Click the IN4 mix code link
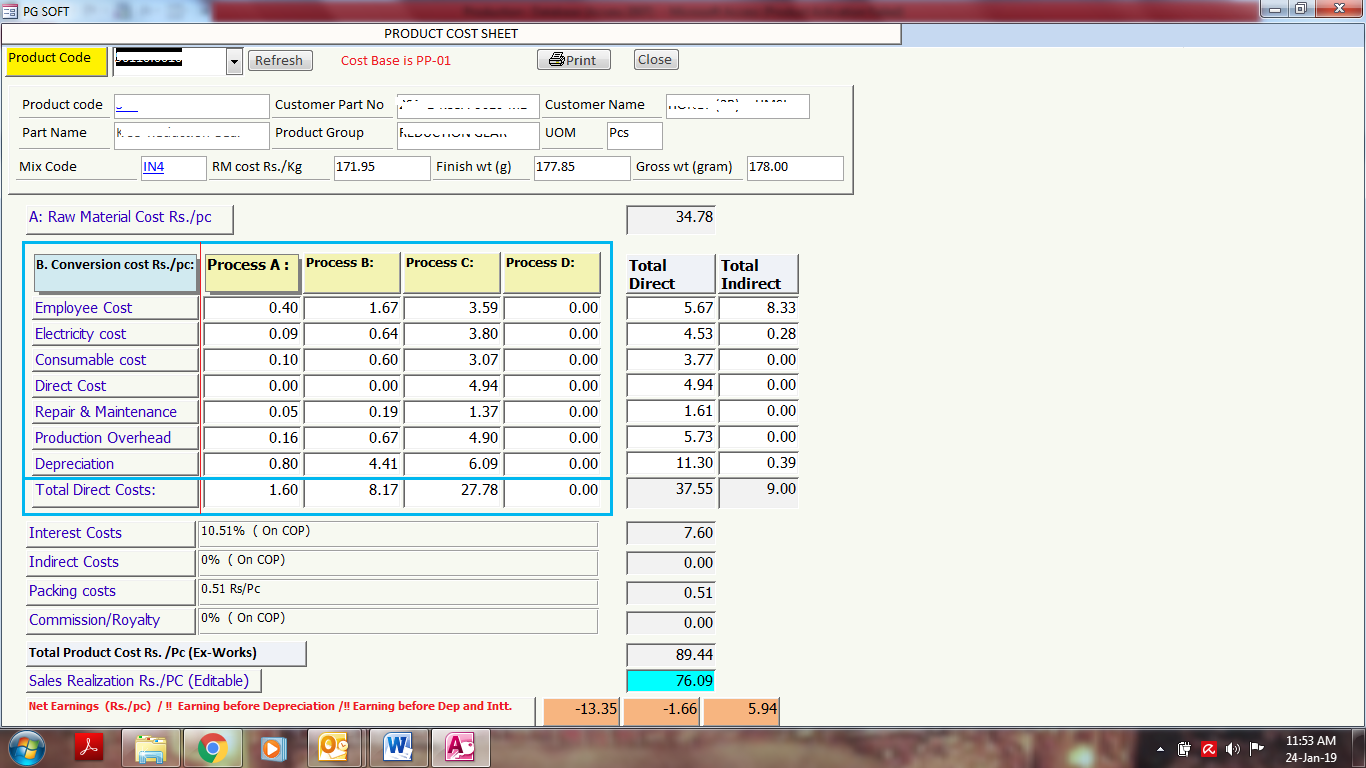 click(x=153, y=167)
